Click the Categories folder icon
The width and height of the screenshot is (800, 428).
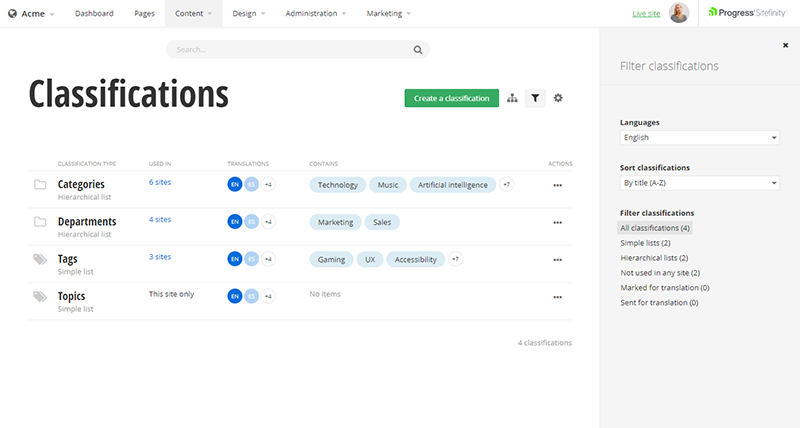coord(40,184)
